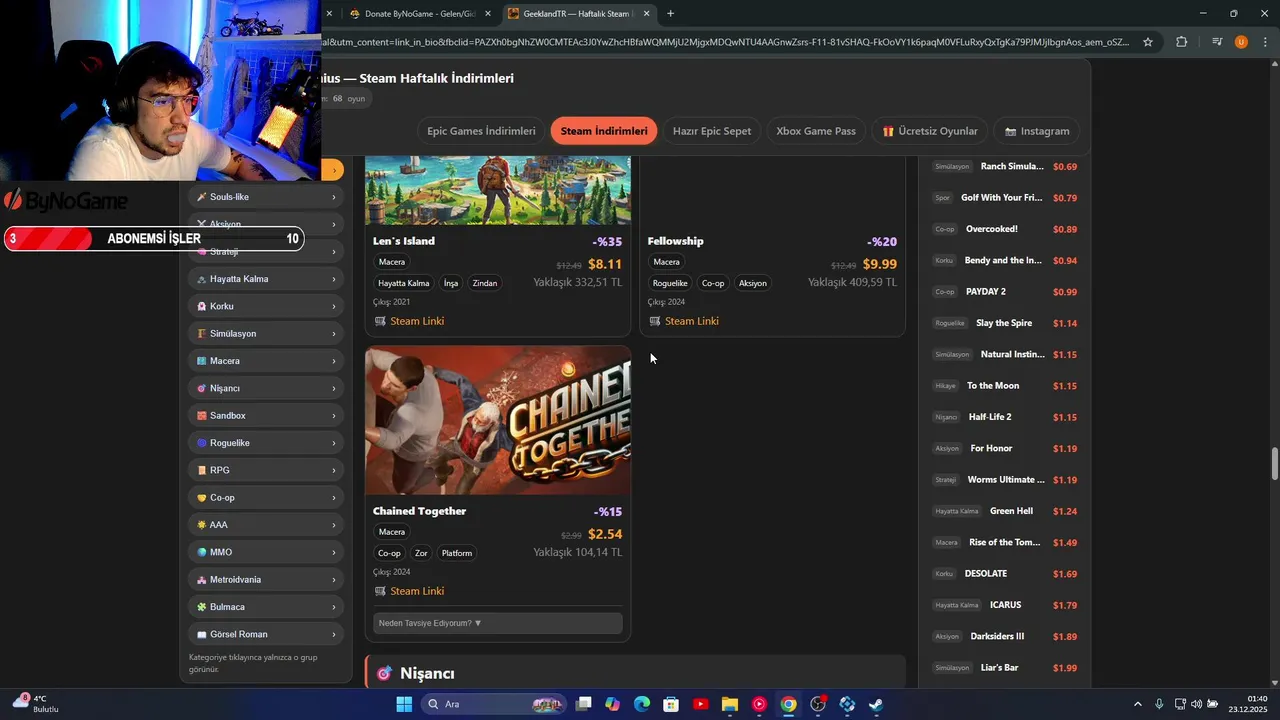Click the Aksiyon tag on the Fellowship card
1280x720 pixels.
[x=753, y=283]
